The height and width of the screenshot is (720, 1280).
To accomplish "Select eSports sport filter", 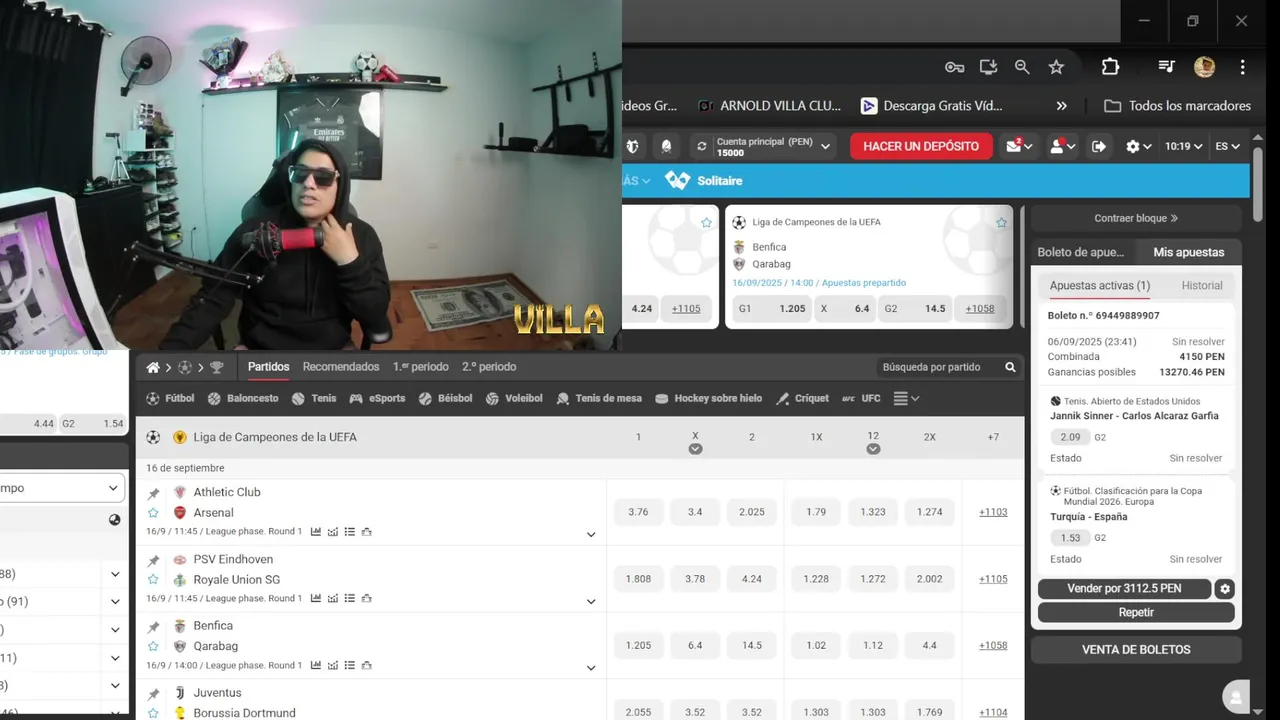I will pos(377,398).
